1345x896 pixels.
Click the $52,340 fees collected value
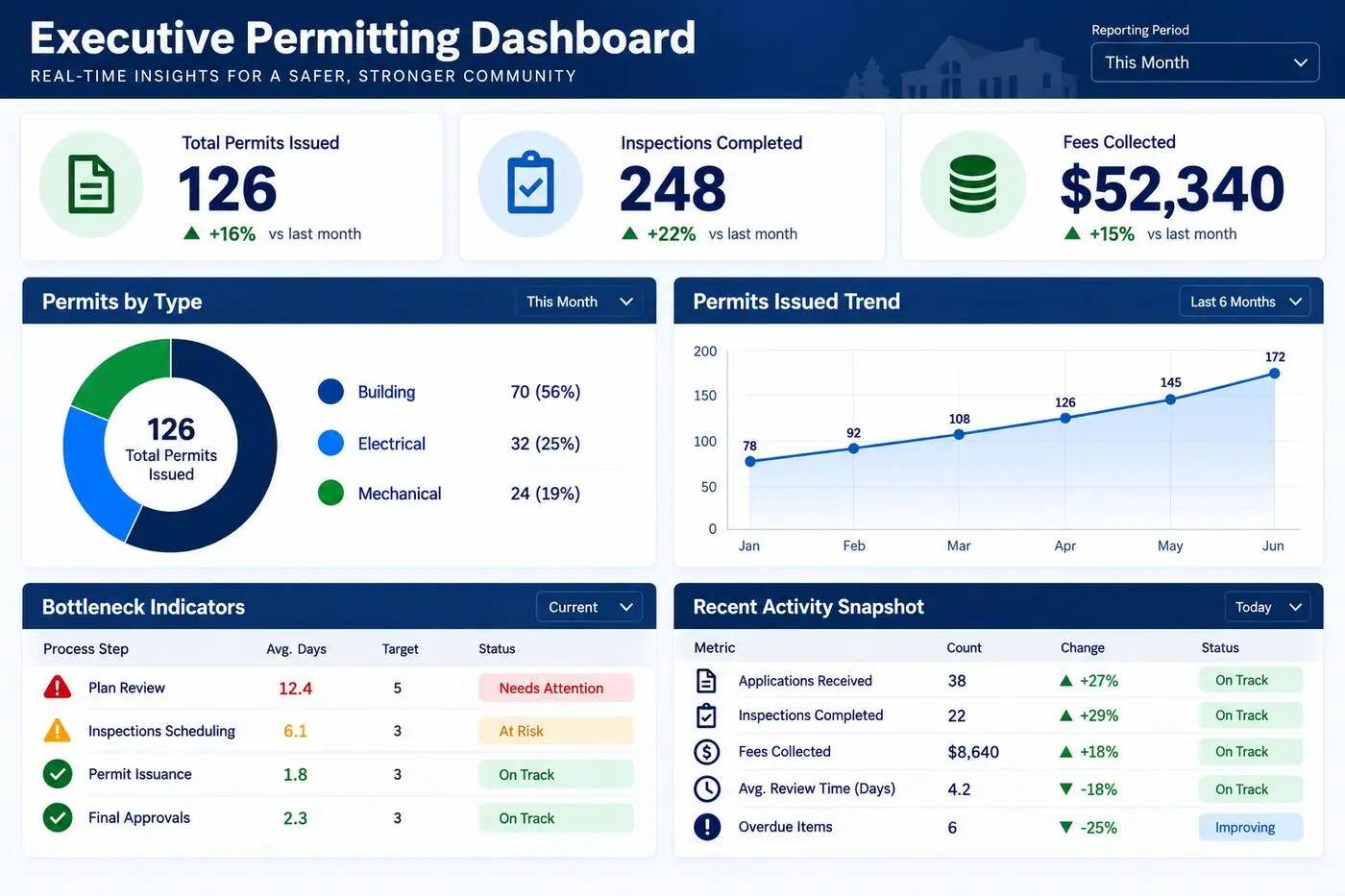(1172, 188)
